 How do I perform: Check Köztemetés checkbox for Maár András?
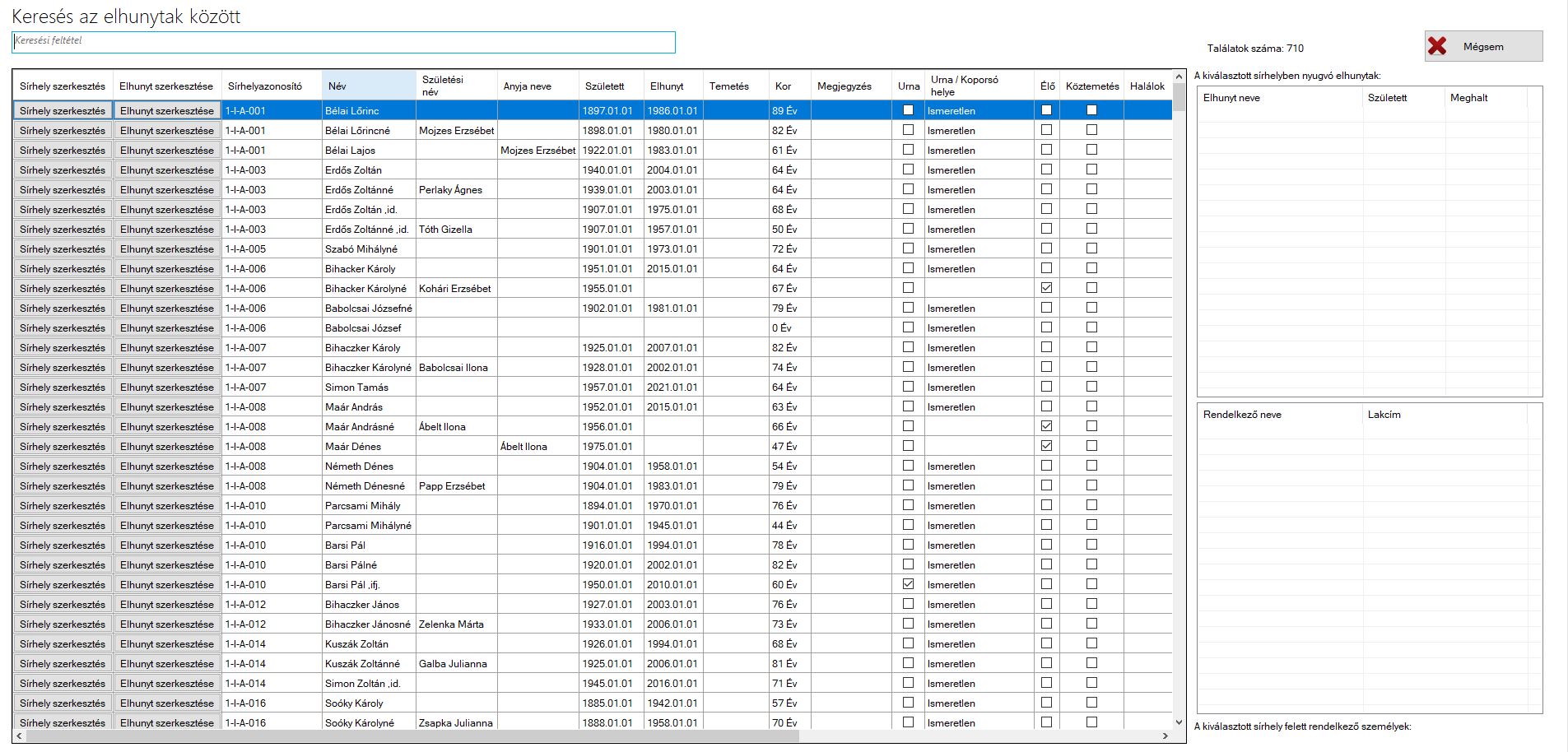[x=1091, y=406]
